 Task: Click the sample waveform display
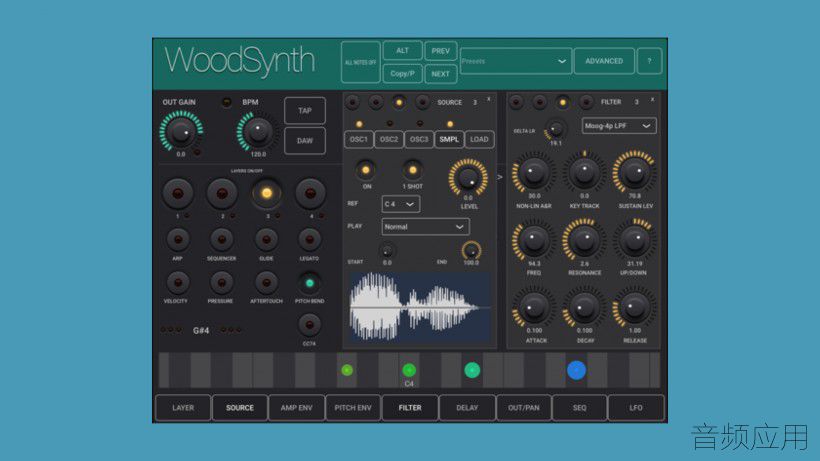420,307
